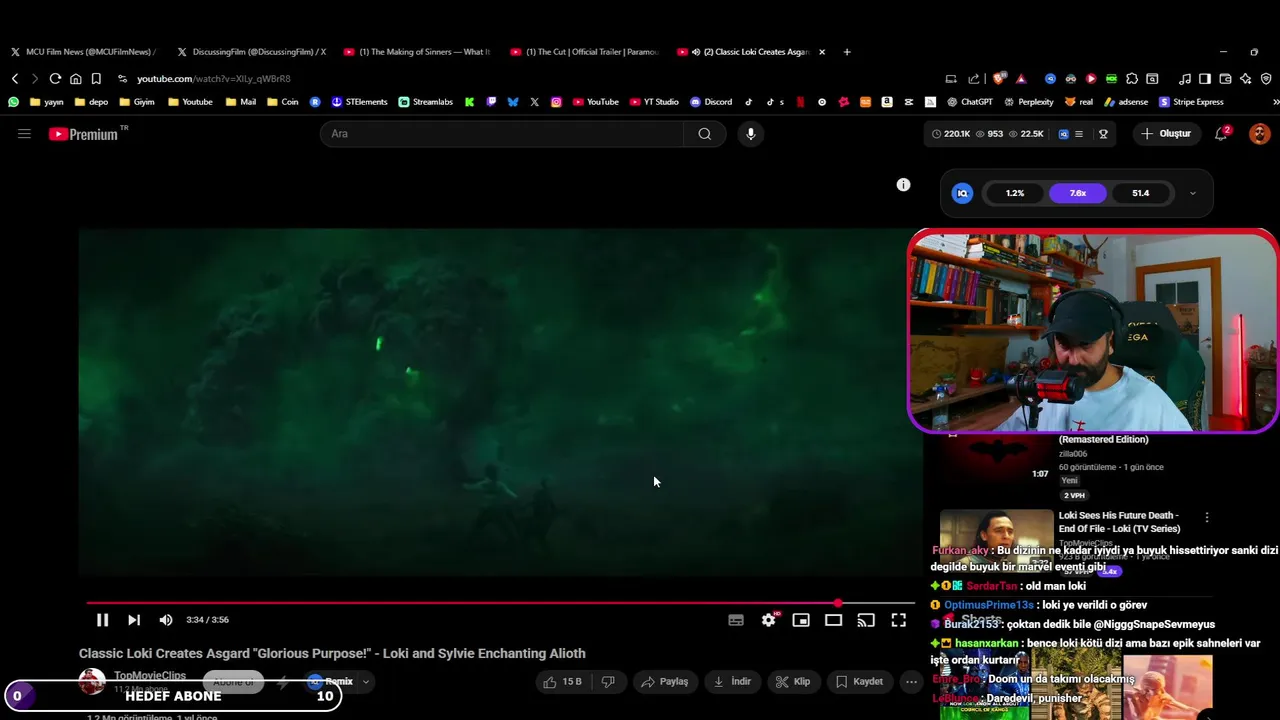Open YouTube notifications bell
Screen dimensions: 1280x720
coord(1221,134)
